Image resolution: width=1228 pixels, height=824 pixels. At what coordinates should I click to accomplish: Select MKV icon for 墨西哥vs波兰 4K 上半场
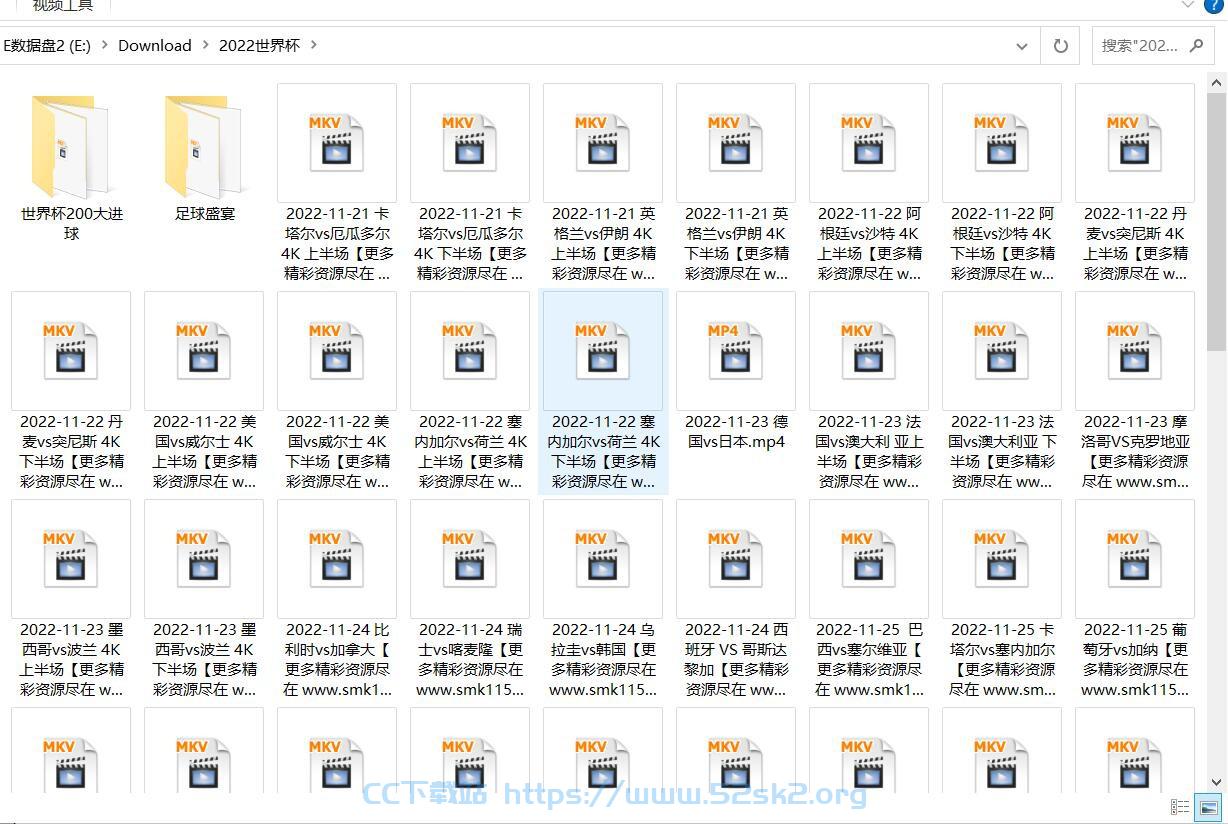click(71, 559)
